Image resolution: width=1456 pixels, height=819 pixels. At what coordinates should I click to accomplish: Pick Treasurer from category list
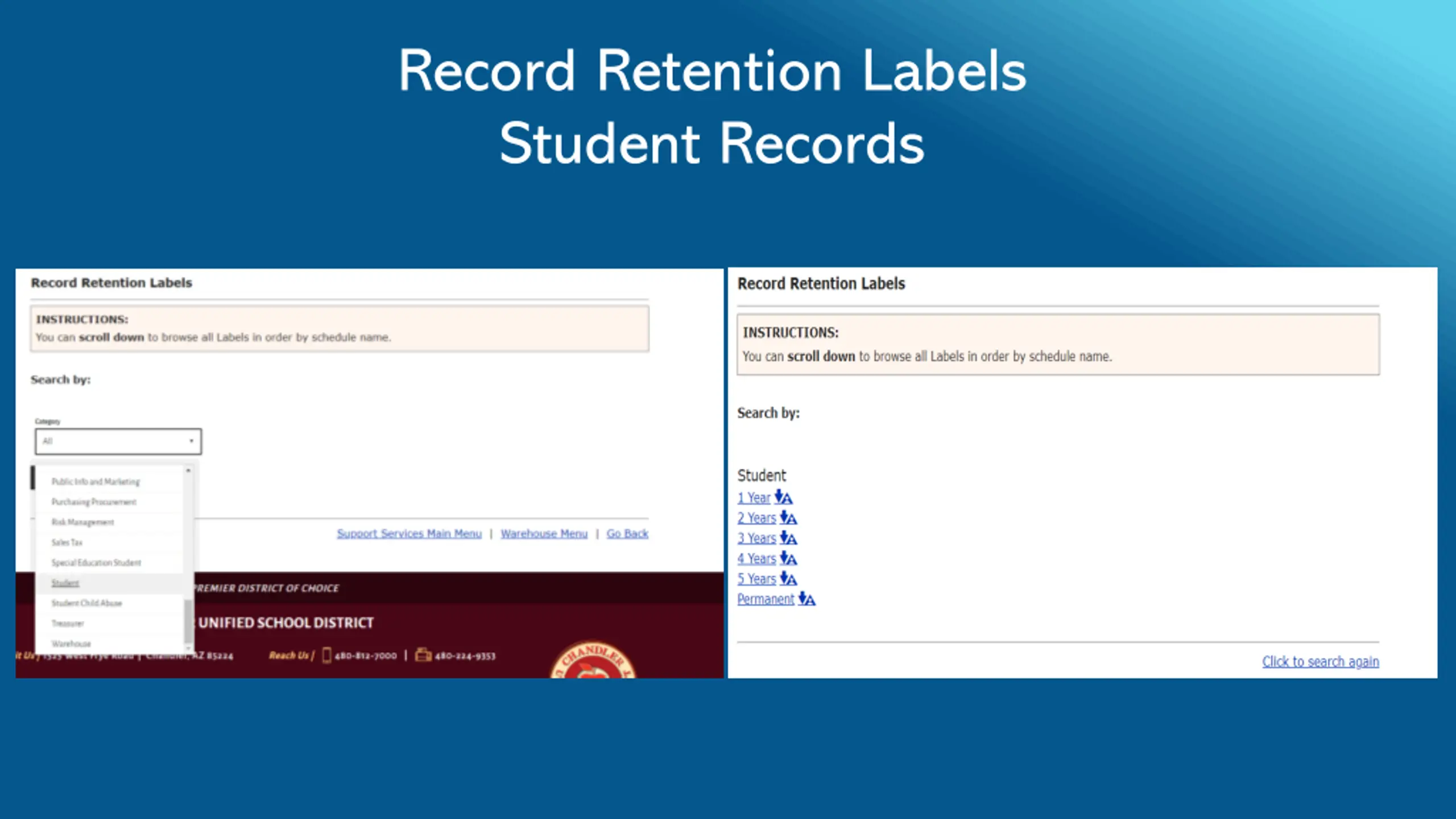pyautogui.click(x=68, y=623)
